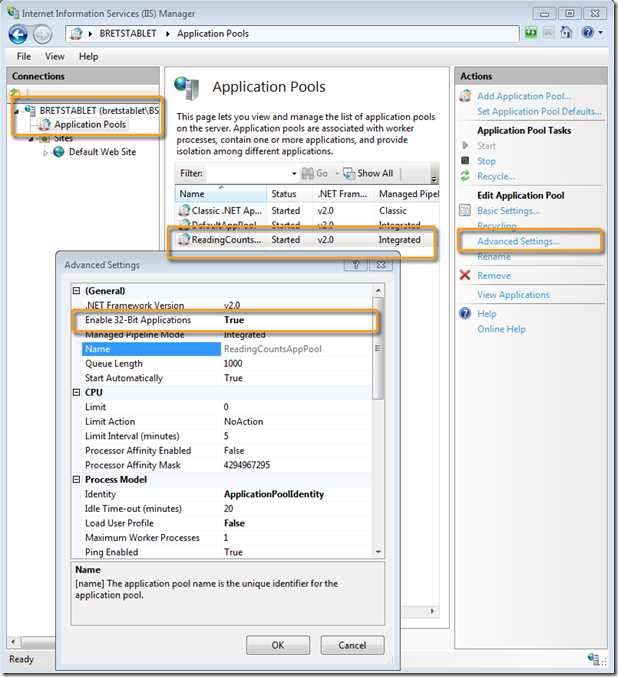Collapse the Process Model section
The width and height of the screenshot is (618, 677).
pos(77,479)
